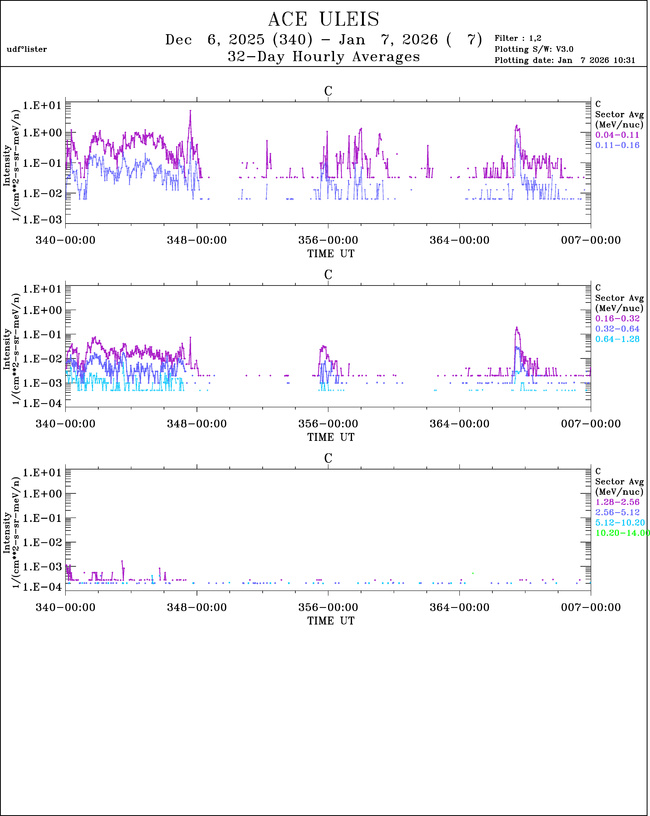Click the C title above the middle panel
Viewport: 650px width, 816px height.
327,274
